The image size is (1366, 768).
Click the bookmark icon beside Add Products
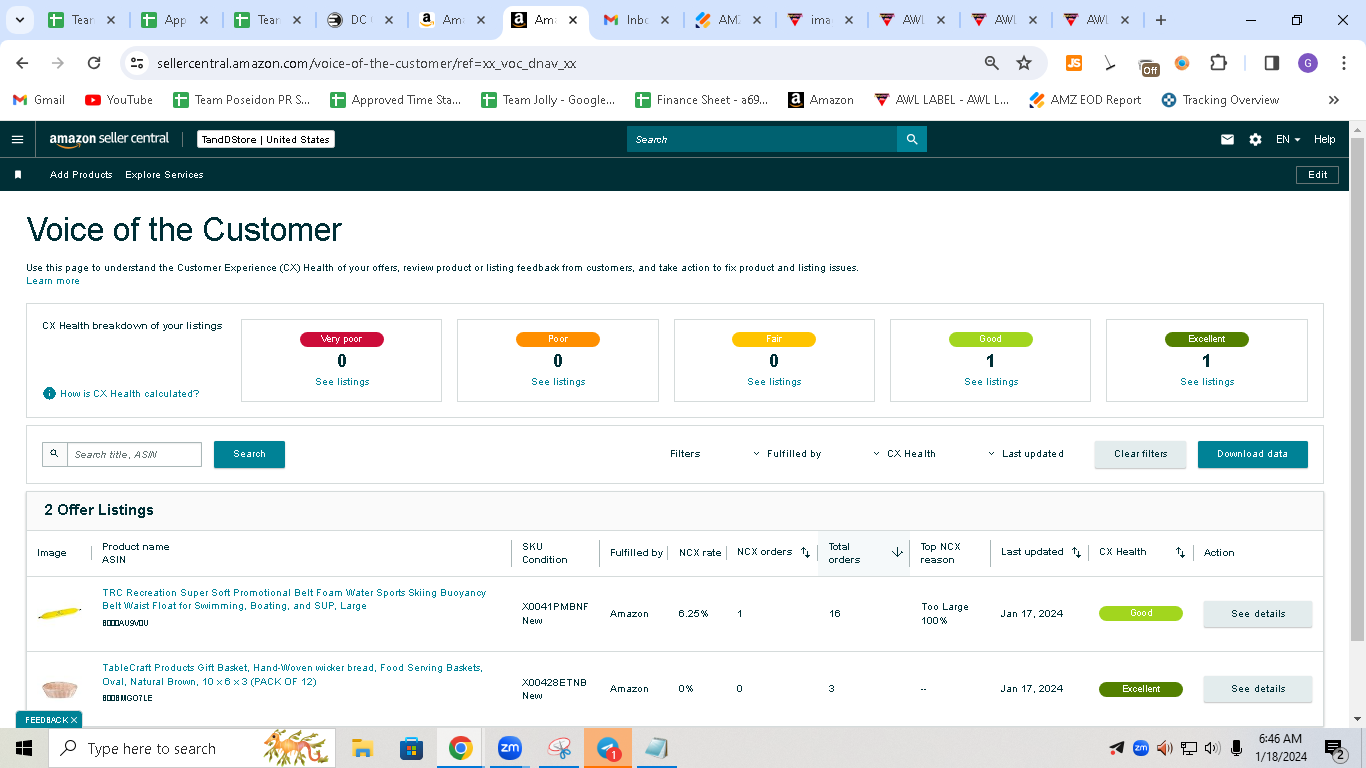point(18,175)
